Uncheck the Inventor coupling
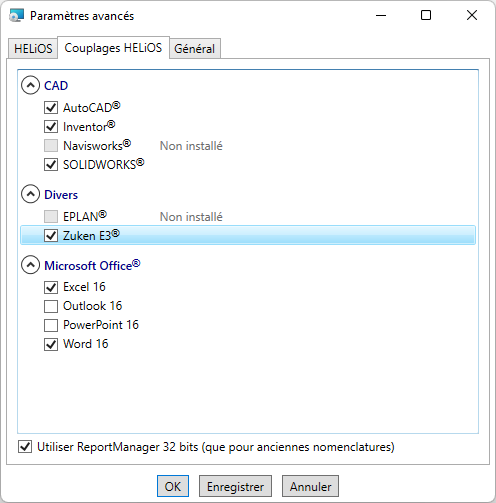This screenshot has width=496, height=503. [x=51, y=127]
